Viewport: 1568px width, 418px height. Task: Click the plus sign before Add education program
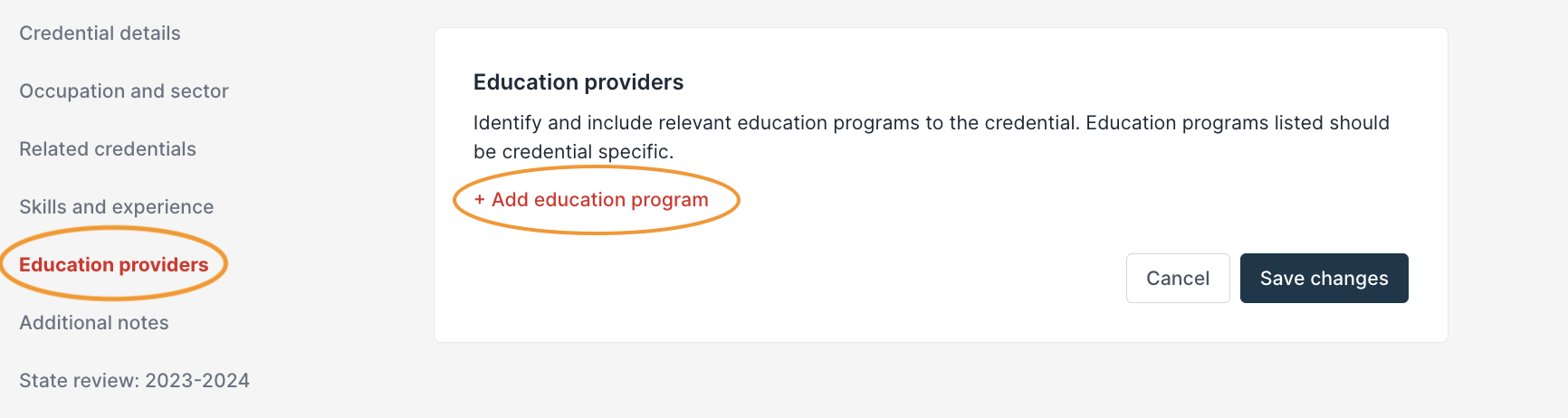click(x=480, y=200)
